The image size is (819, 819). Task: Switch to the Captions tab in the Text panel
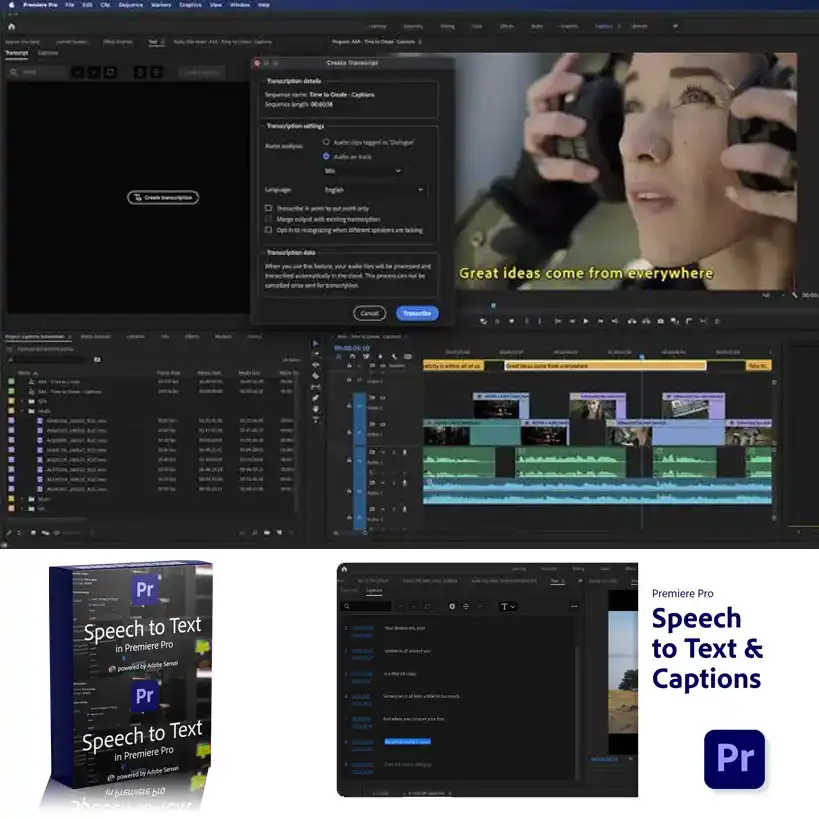coord(47,53)
